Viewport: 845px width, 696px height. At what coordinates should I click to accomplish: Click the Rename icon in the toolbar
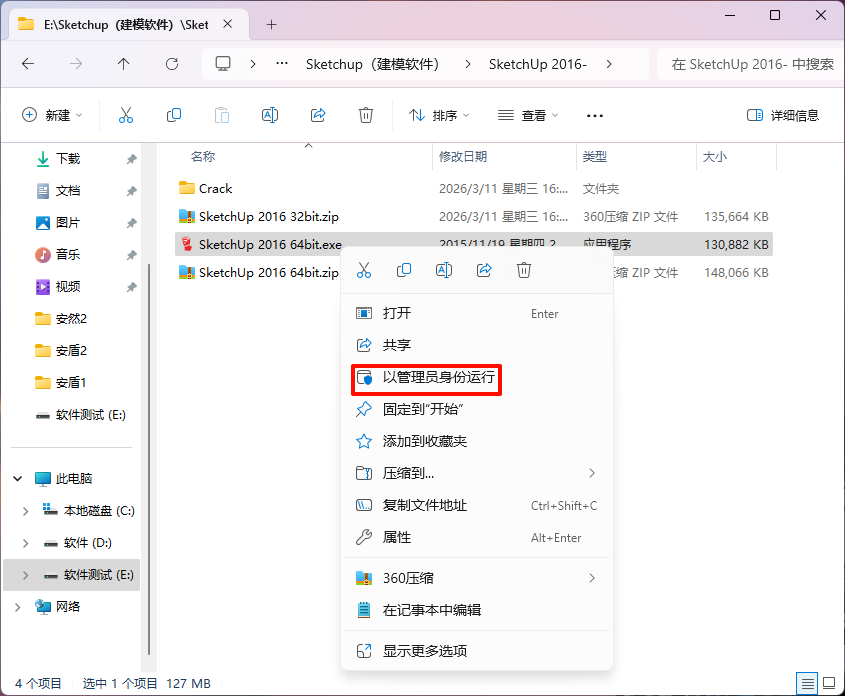pos(269,115)
